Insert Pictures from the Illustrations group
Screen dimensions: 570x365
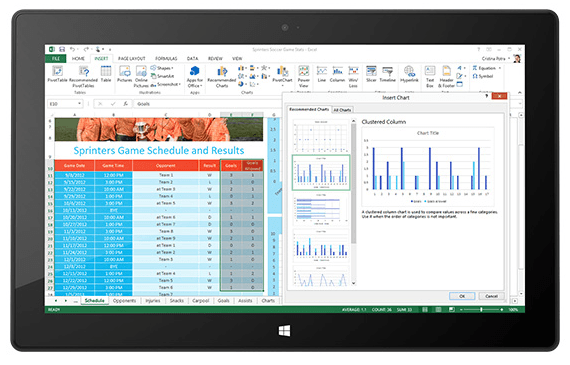(124, 74)
